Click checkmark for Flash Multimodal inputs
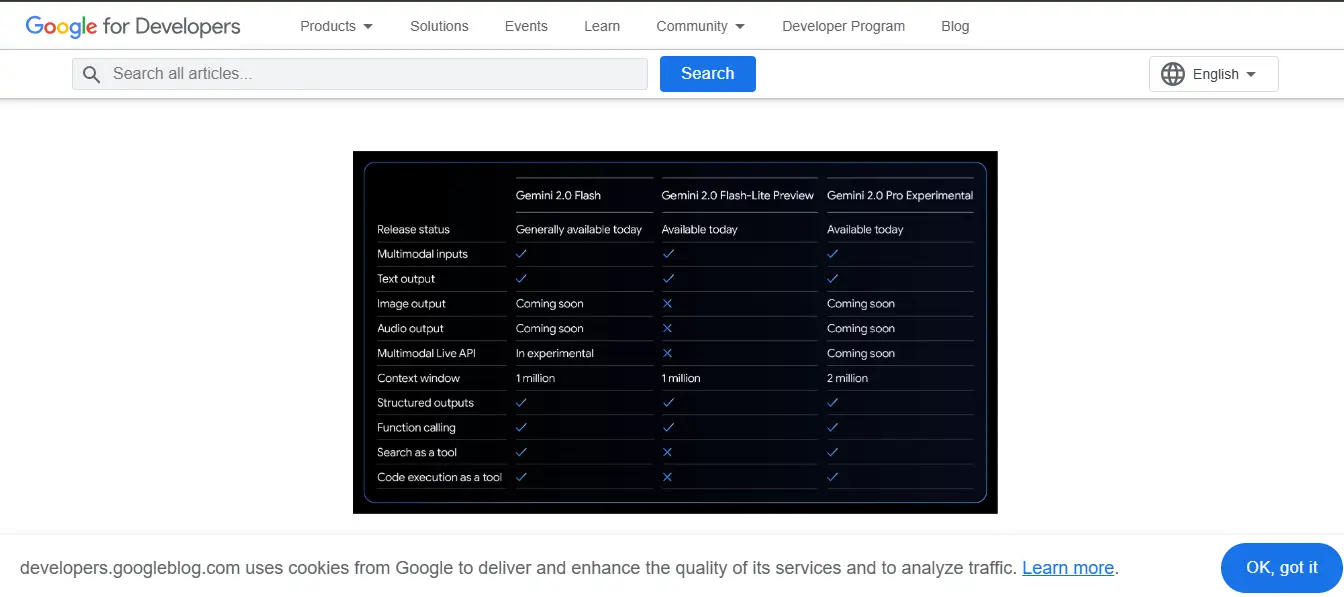Viewport: 1344px width, 597px height. [521, 254]
